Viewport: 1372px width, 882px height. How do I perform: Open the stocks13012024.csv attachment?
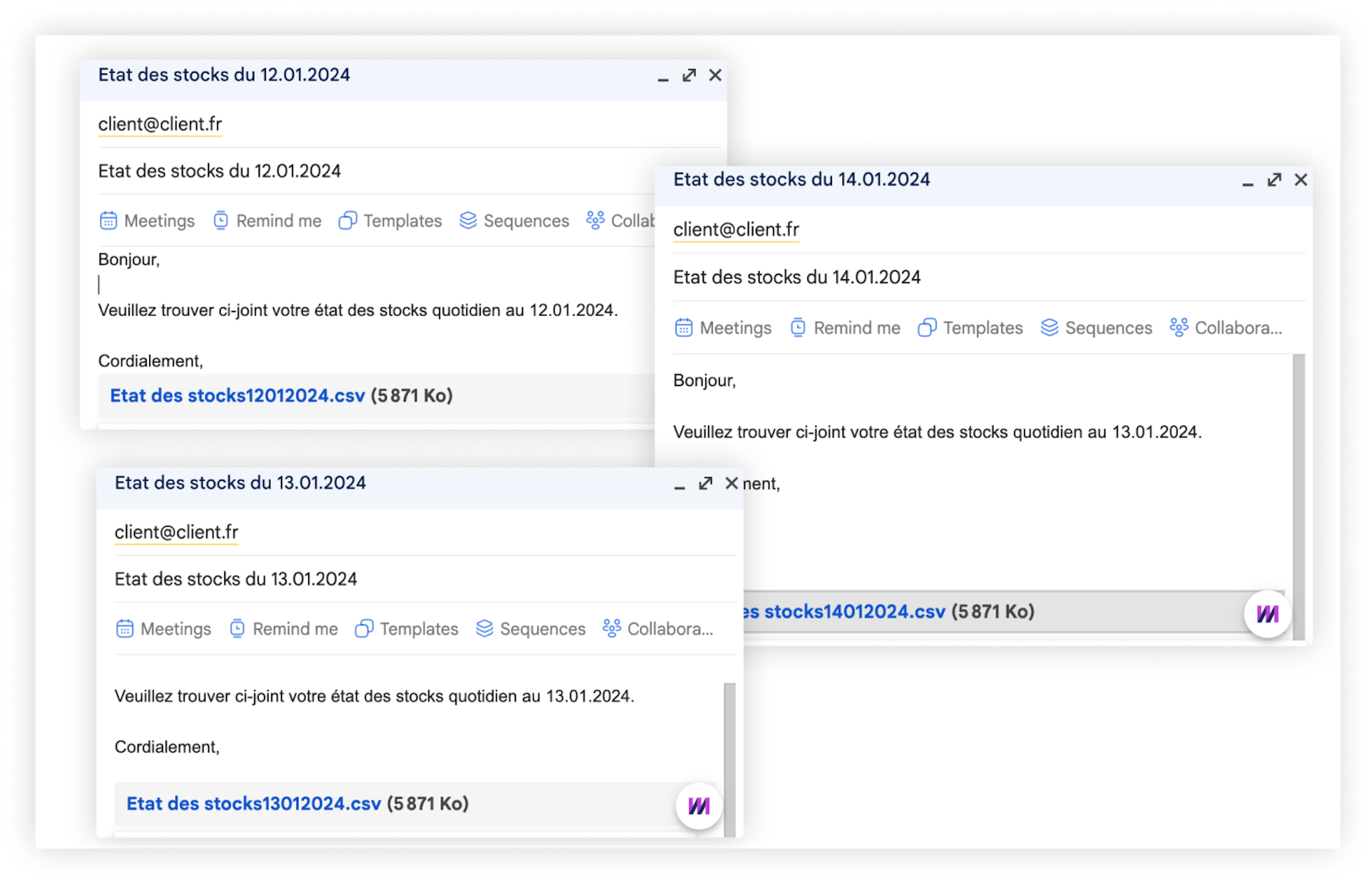click(x=254, y=803)
